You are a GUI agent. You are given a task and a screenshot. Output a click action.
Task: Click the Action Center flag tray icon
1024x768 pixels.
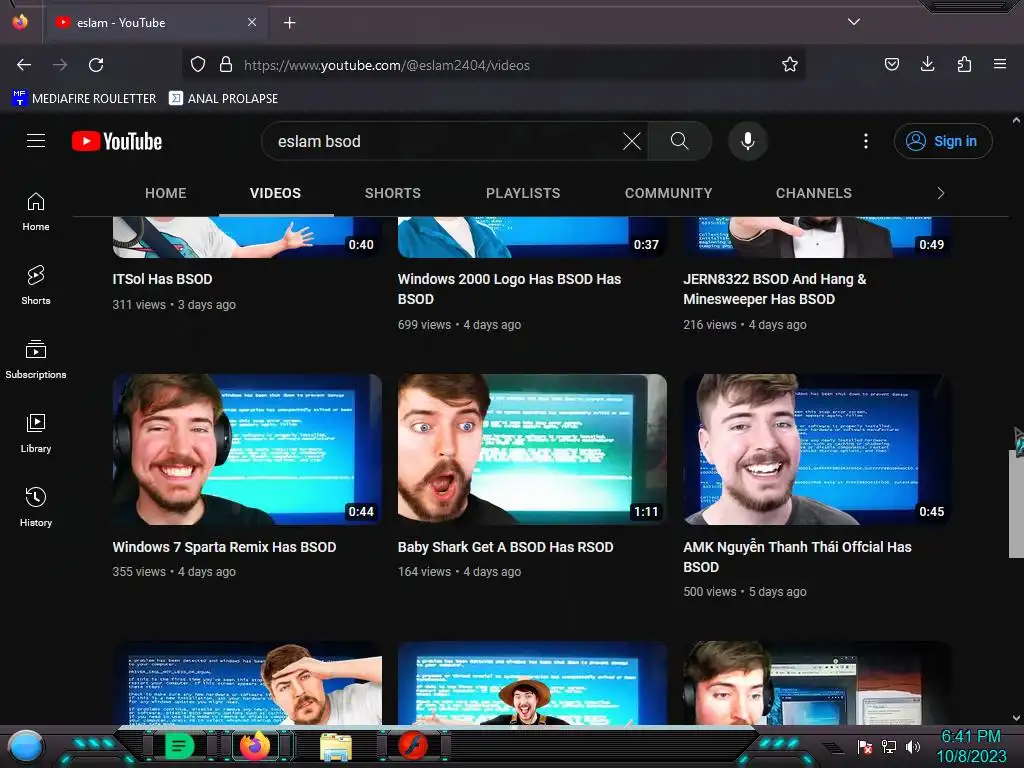865,747
